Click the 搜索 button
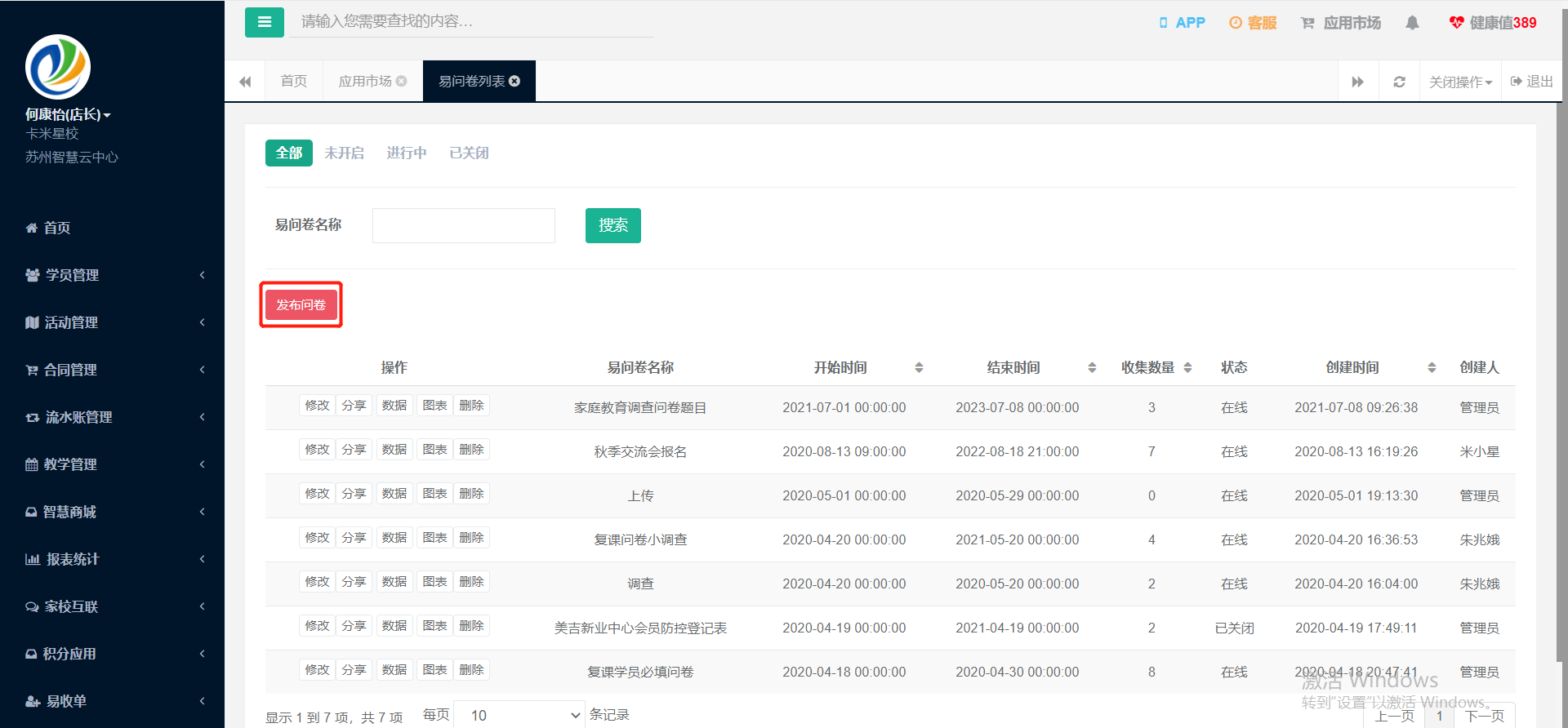The width and height of the screenshot is (1568, 728). point(613,225)
